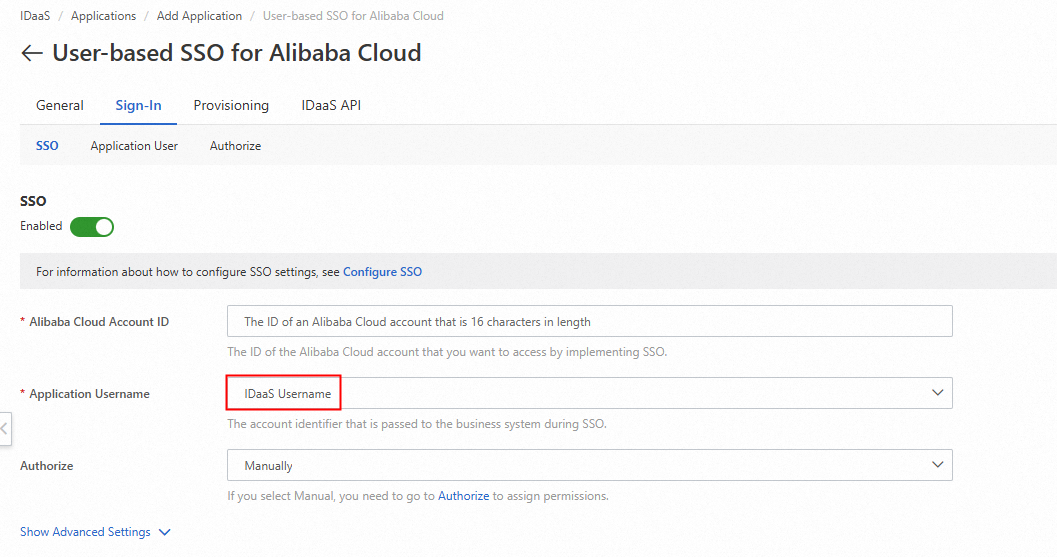Open the Configure SSO help link
The image size is (1057, 557).
[382, 272]
